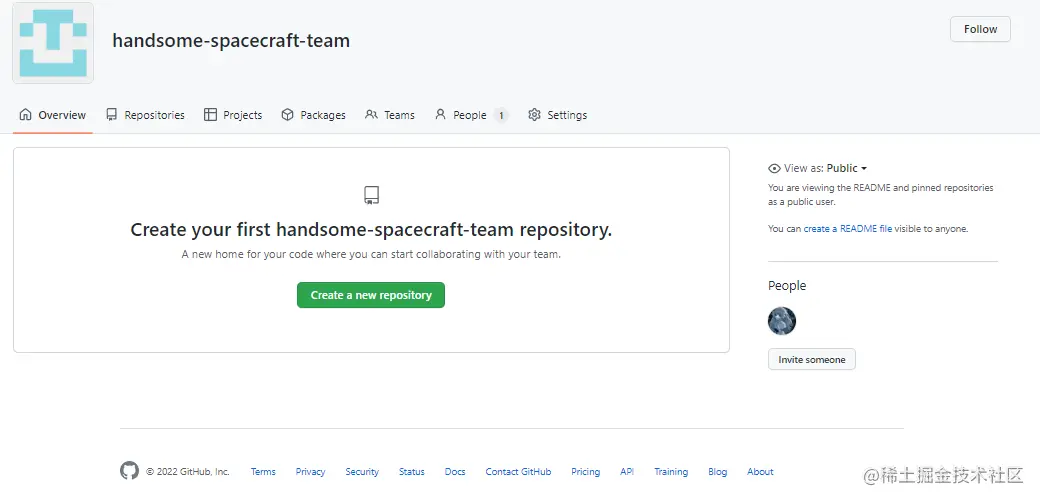View the People tab
This screenshot has height=502, width=1040.
tap(471, 115)
